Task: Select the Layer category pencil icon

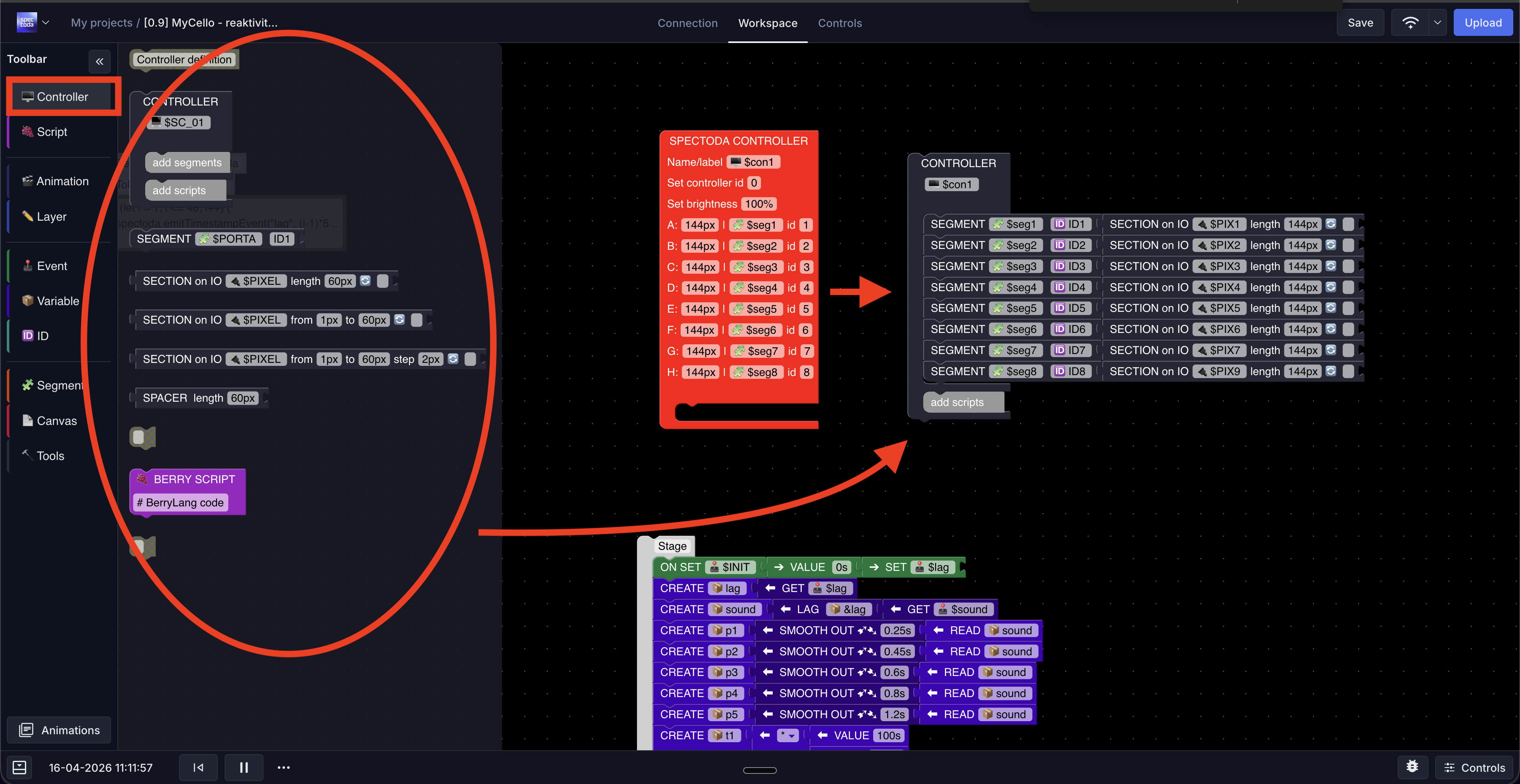Action: tap(28, 216)
